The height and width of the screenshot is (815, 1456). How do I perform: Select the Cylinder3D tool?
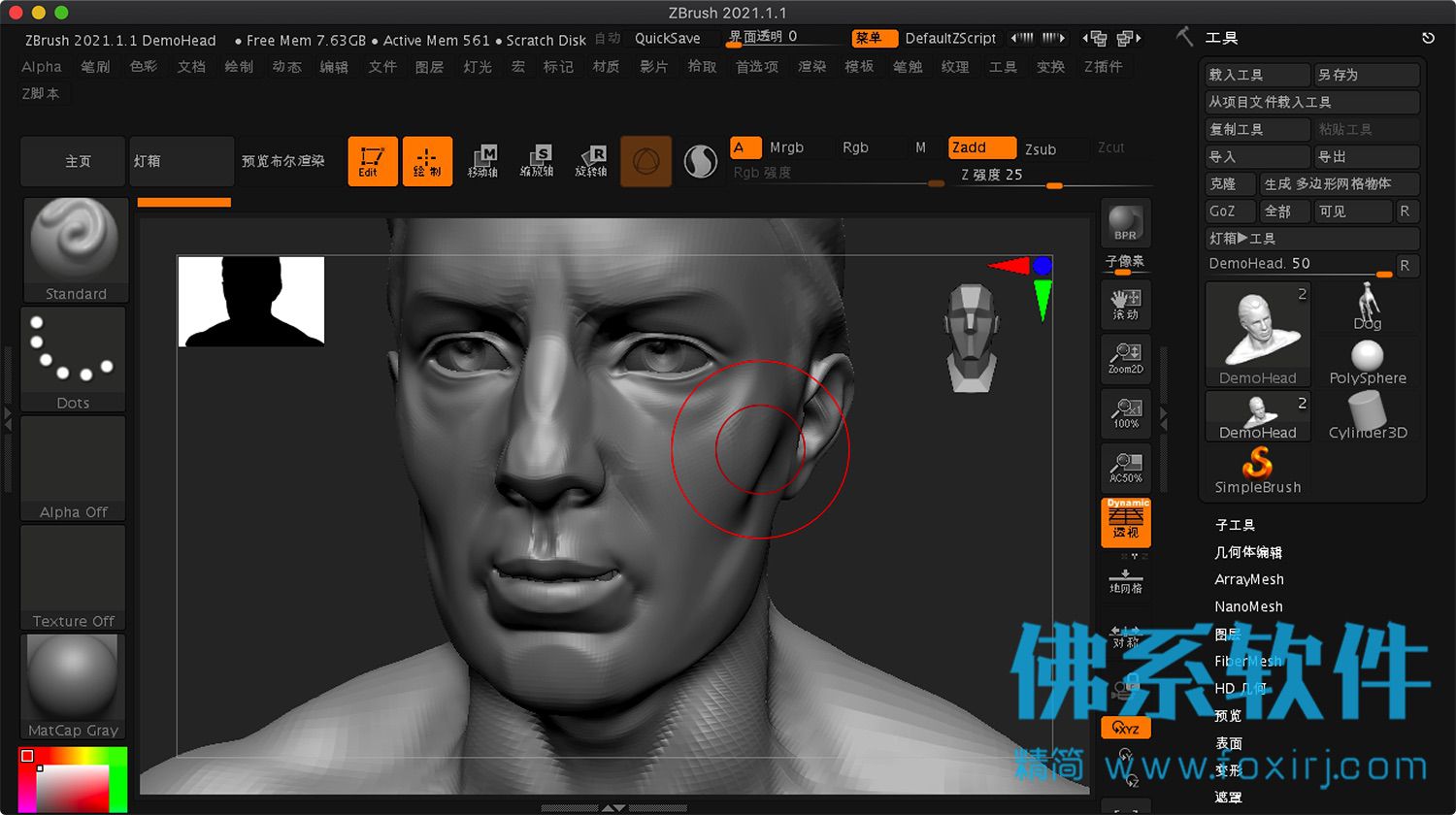coord(1368,416)
